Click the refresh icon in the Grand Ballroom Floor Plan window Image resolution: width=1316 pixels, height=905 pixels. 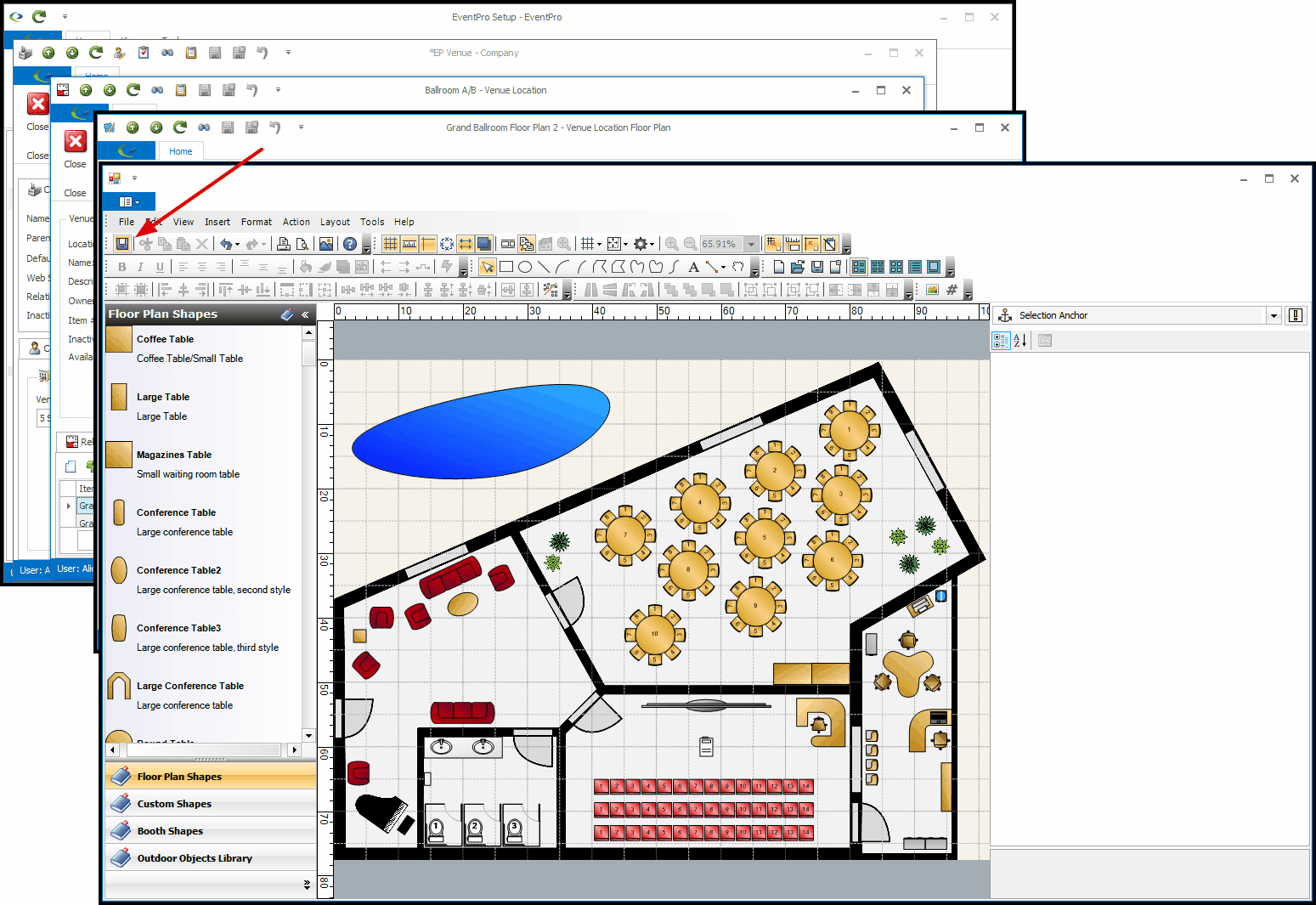click(x=180, y=127)
